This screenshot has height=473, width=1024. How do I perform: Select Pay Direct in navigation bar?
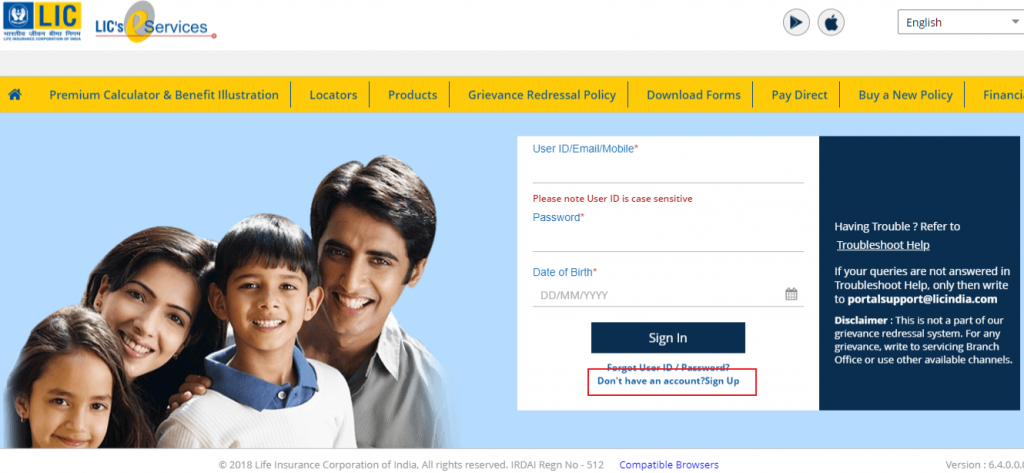799,95
